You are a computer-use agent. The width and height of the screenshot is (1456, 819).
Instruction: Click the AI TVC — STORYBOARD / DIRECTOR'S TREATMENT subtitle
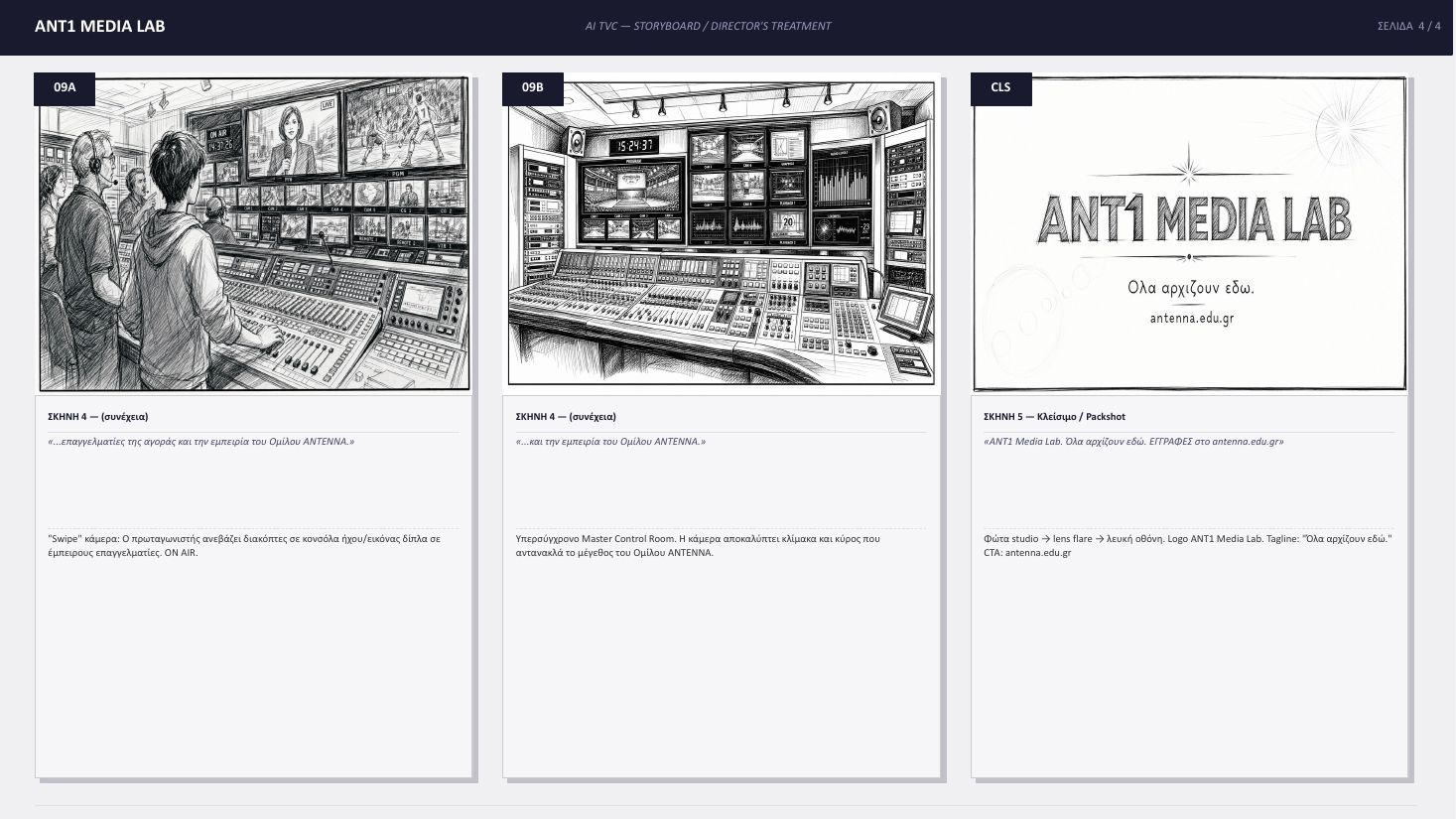[x=708, y=27]
